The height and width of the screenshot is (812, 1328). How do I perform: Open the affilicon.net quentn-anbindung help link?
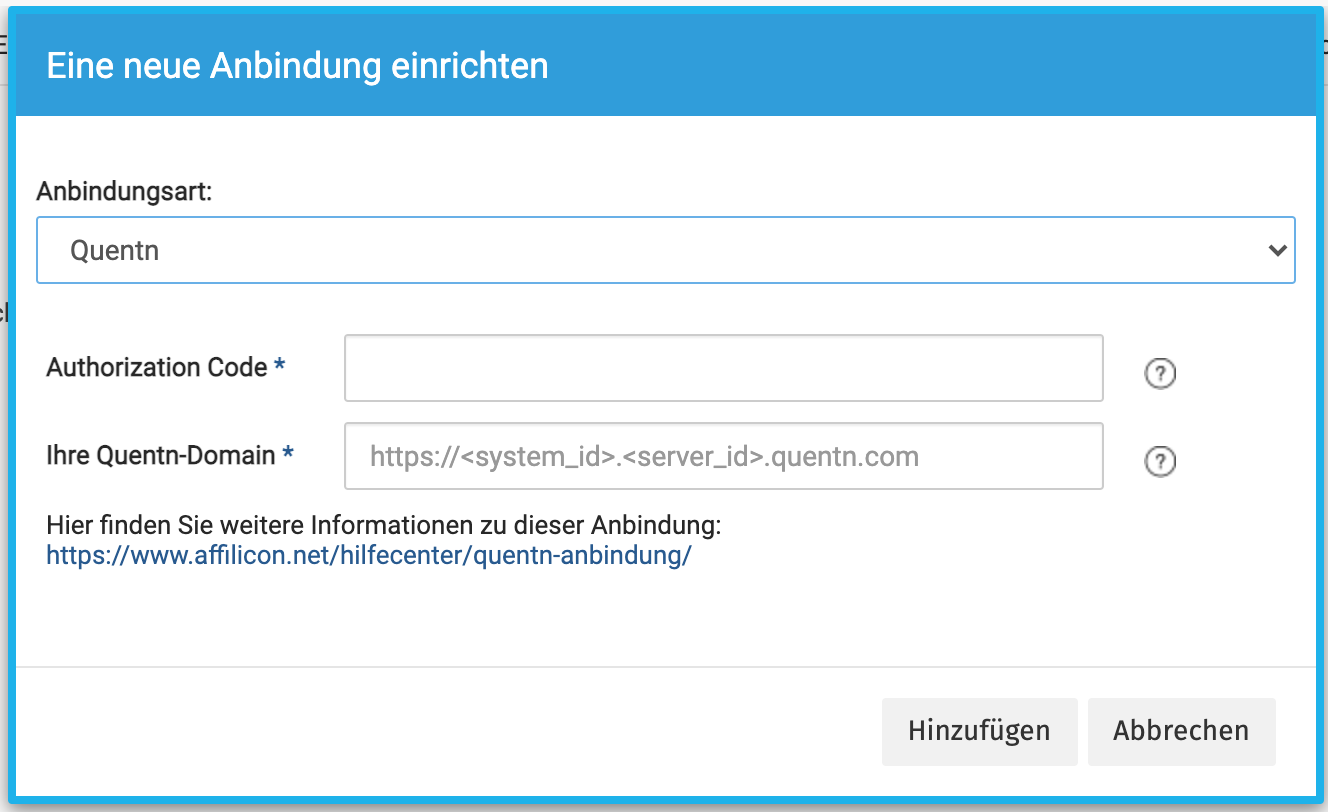(369, 556)
